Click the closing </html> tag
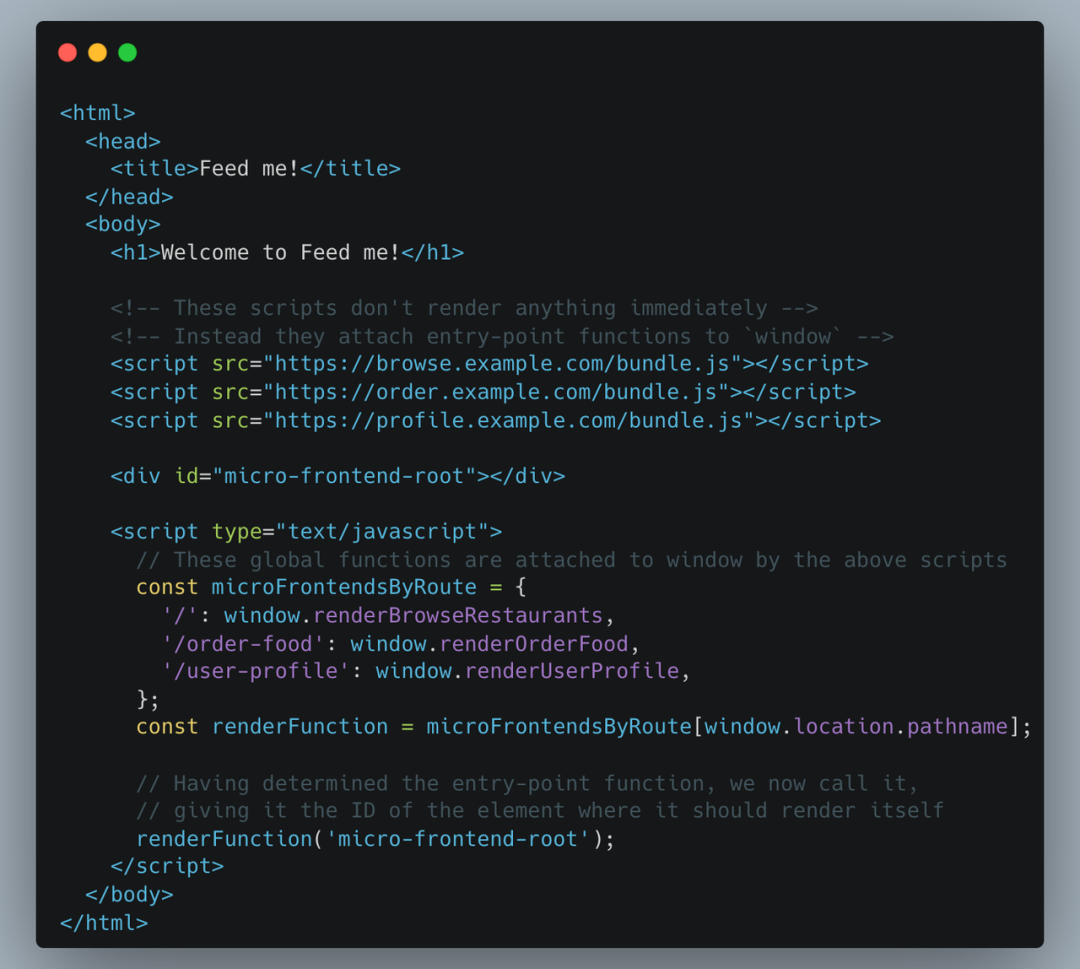This screenshot has height=969, width=1080. pyautogui.click(x=104, y=923)
